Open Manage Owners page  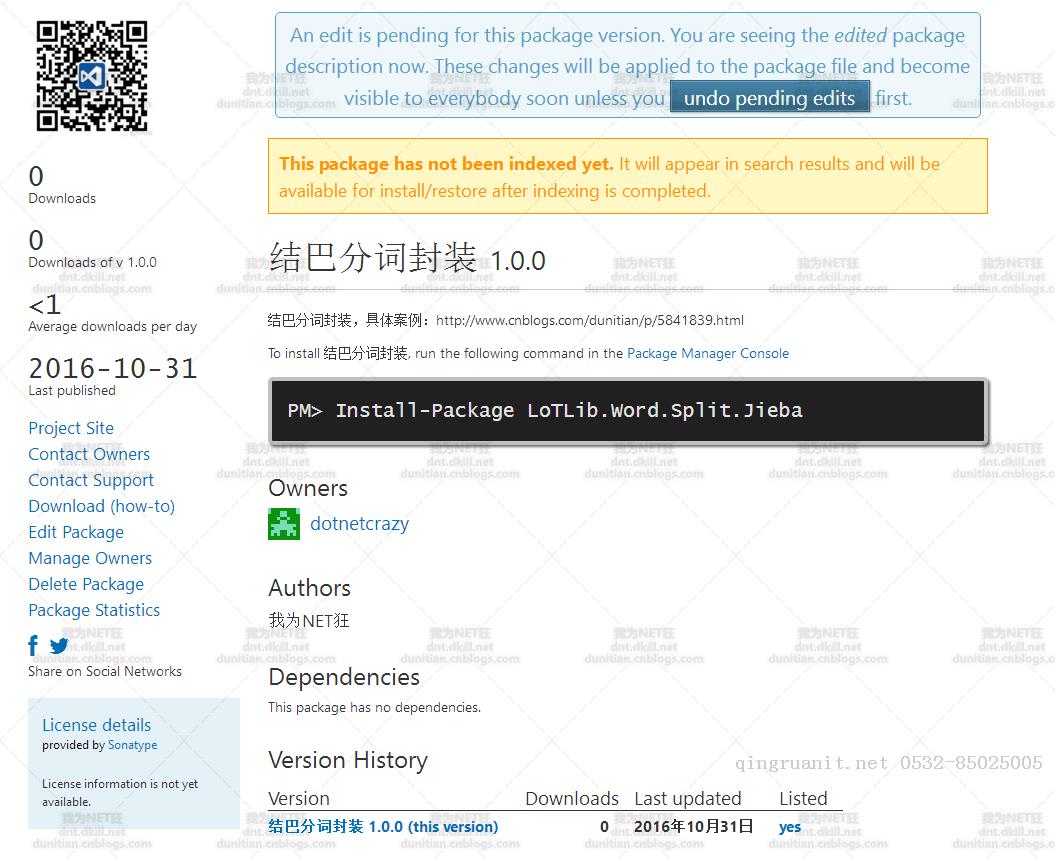[x=90, y=558]
